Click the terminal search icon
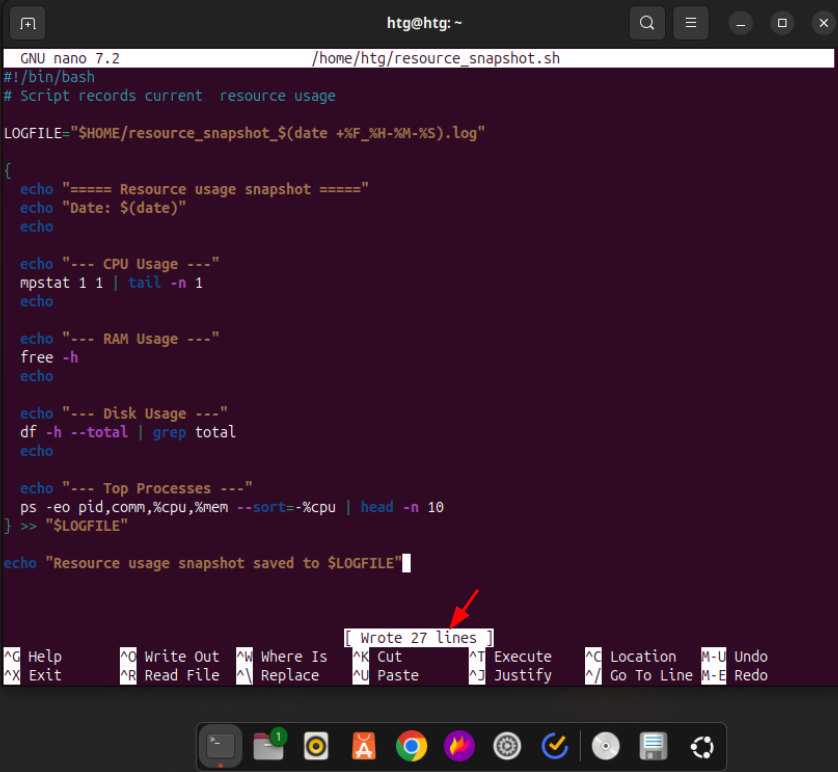This screenshot has width=838, height=772. pos(647,22)
